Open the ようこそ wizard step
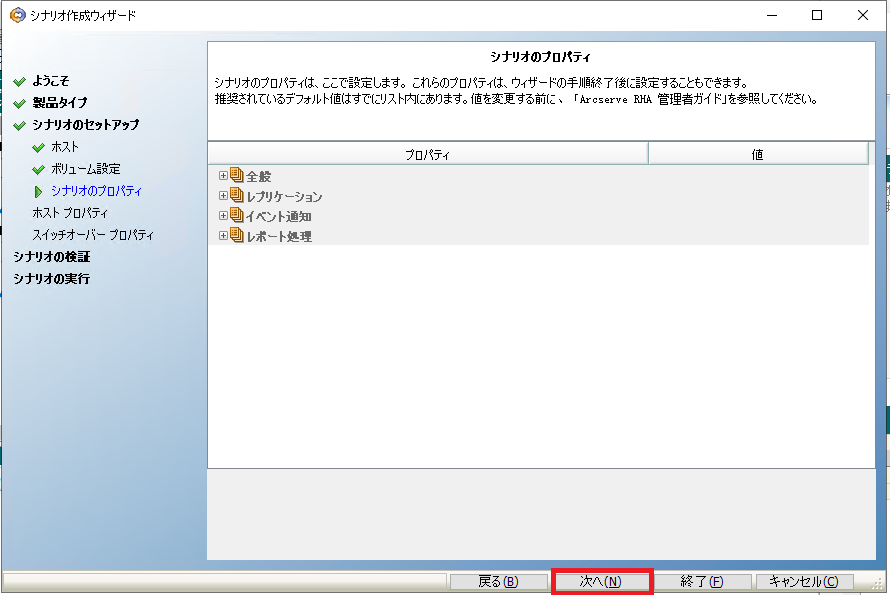 click(51, 81)
